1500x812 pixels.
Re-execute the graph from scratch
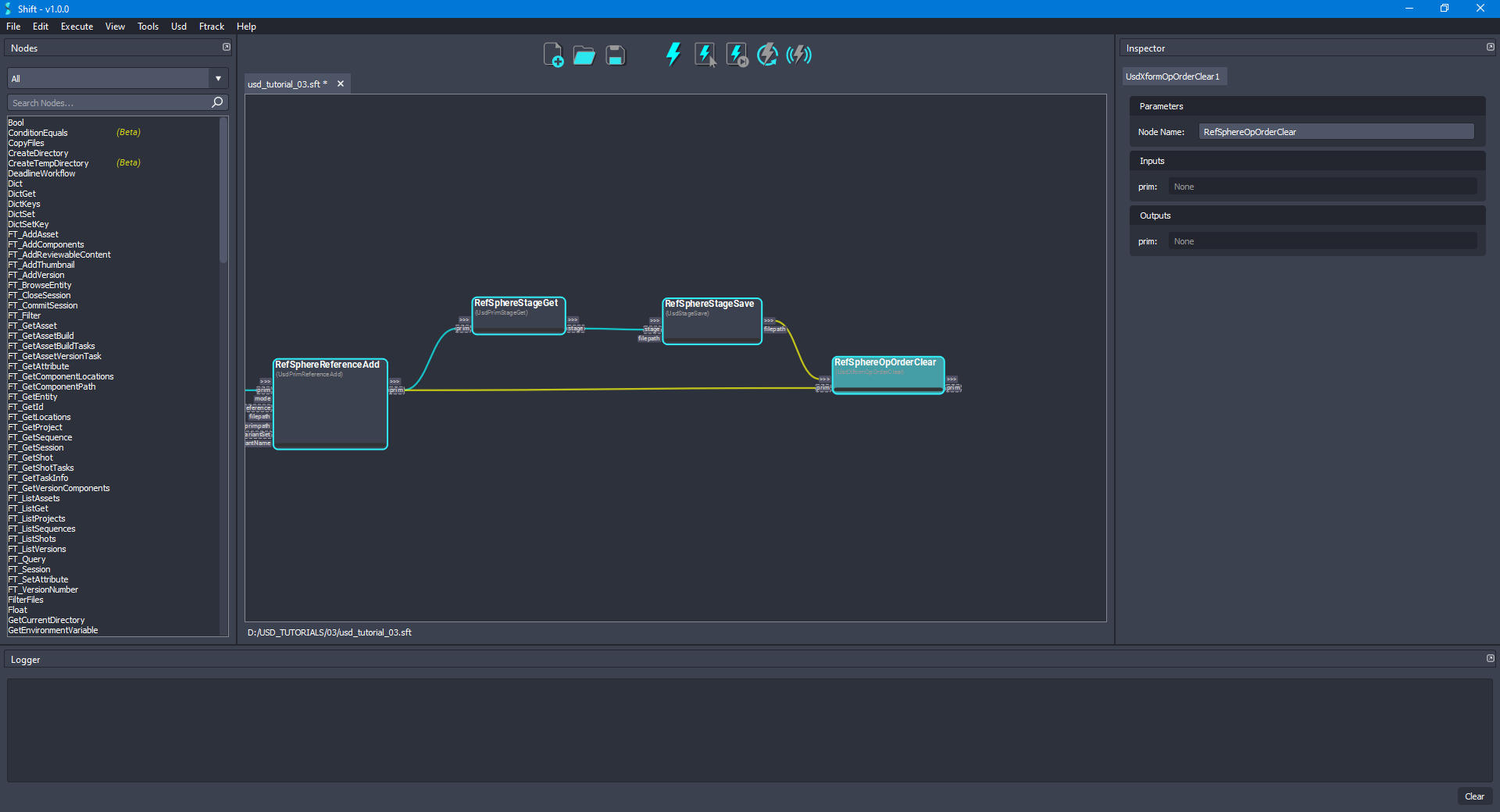click(x=767, y=55)
